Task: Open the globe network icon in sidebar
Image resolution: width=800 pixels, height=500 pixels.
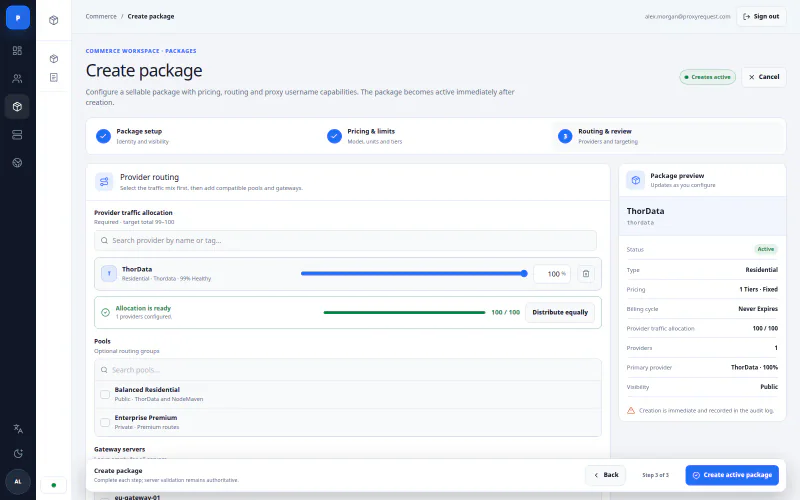Action: tap(17, 163)
